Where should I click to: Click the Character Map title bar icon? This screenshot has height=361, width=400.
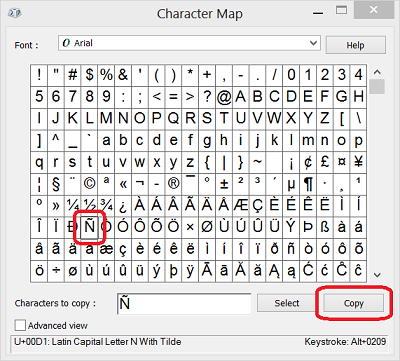click(x=15, y=13)
